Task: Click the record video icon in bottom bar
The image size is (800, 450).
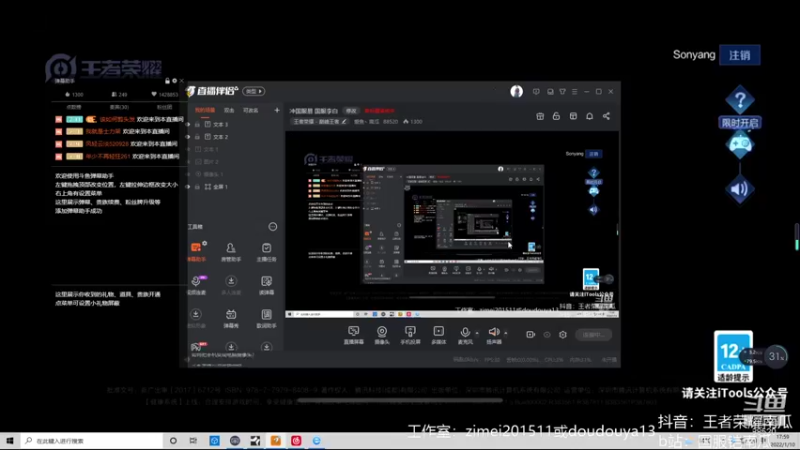Action: click(530, 335)
